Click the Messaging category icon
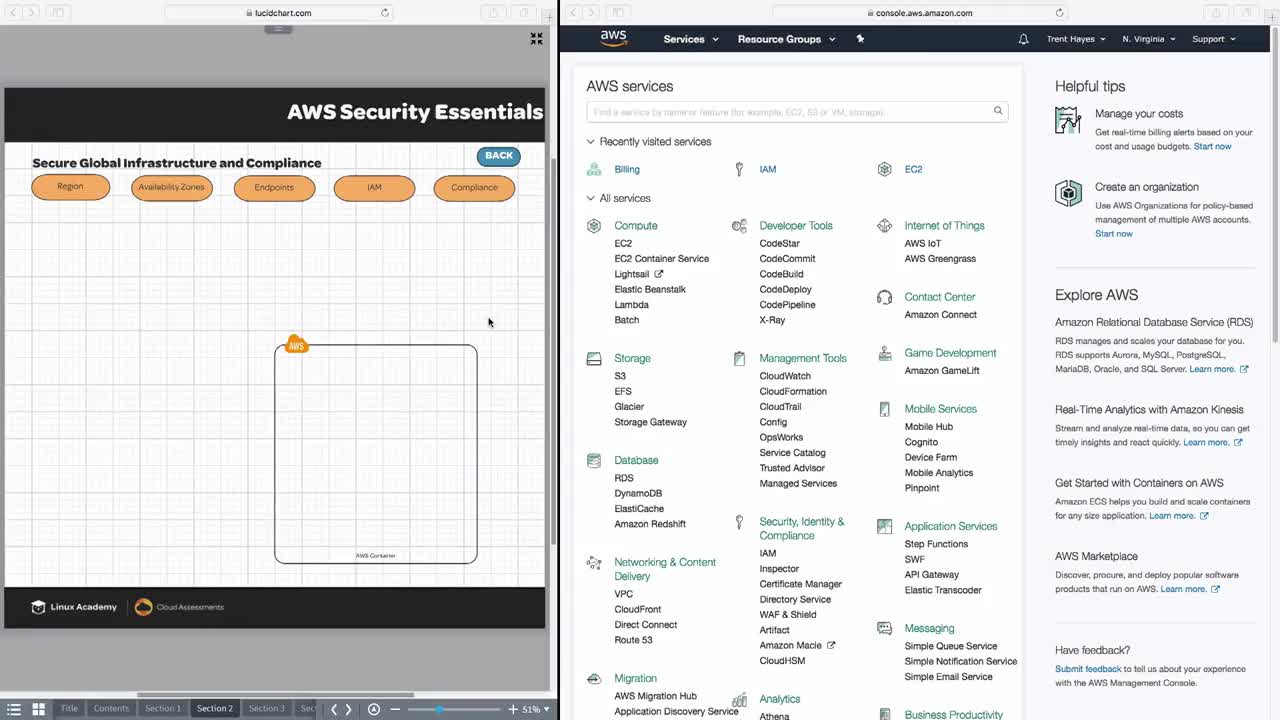The image size is (1280, 720). [x=884, y=628]
